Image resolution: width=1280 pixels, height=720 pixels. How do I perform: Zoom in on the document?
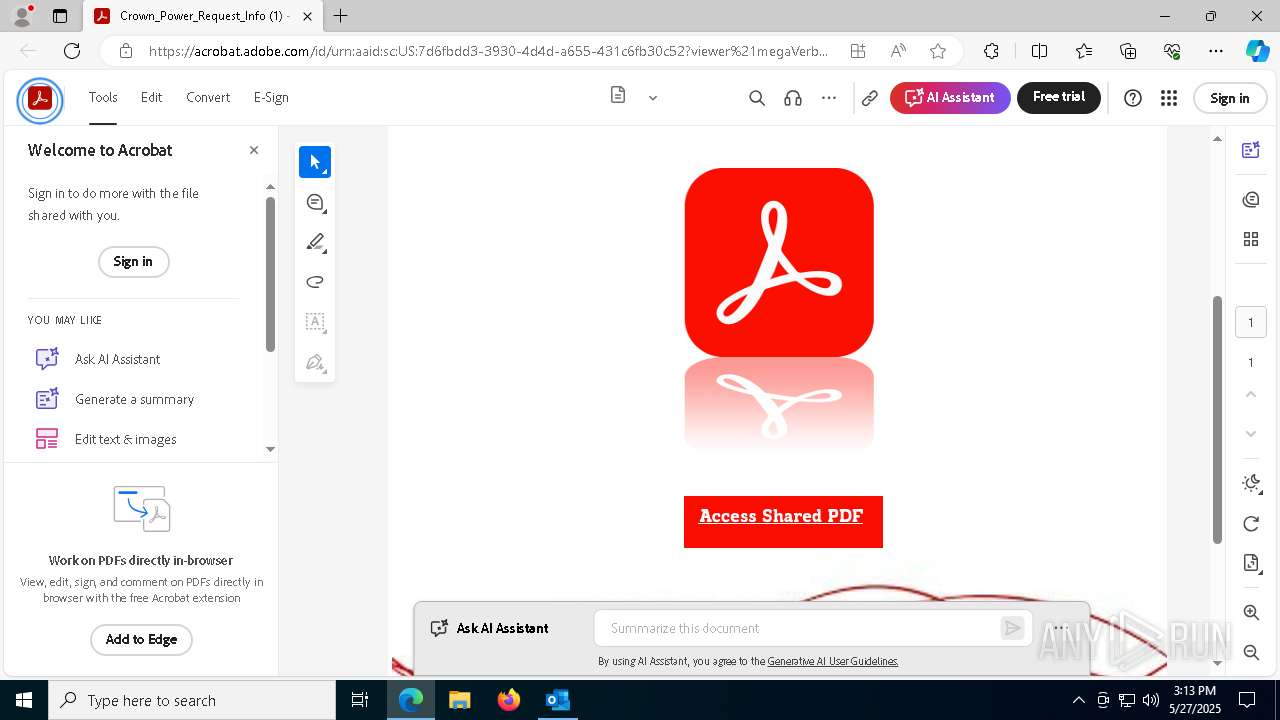(1251, 613)
